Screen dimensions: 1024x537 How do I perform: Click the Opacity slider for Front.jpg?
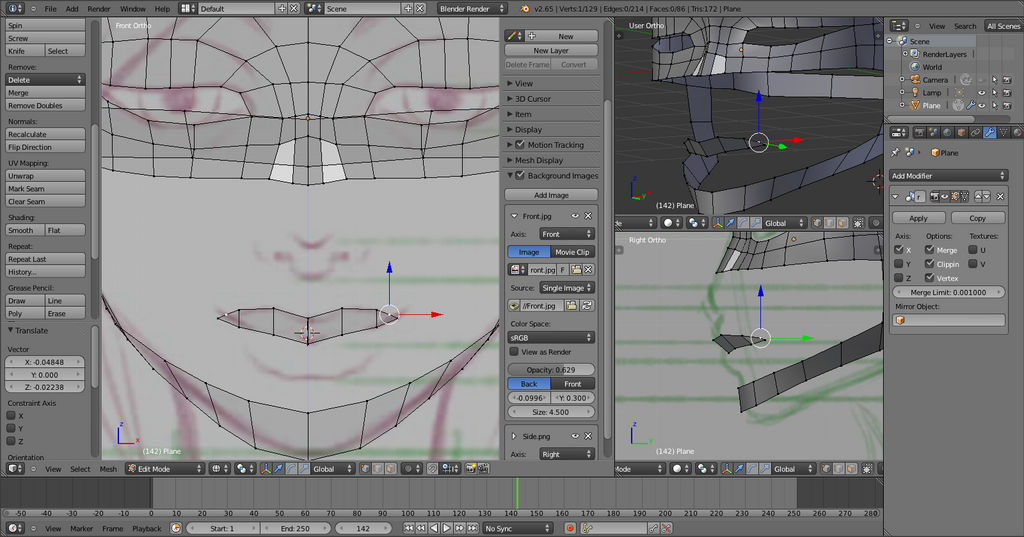[x=552, y=370]
